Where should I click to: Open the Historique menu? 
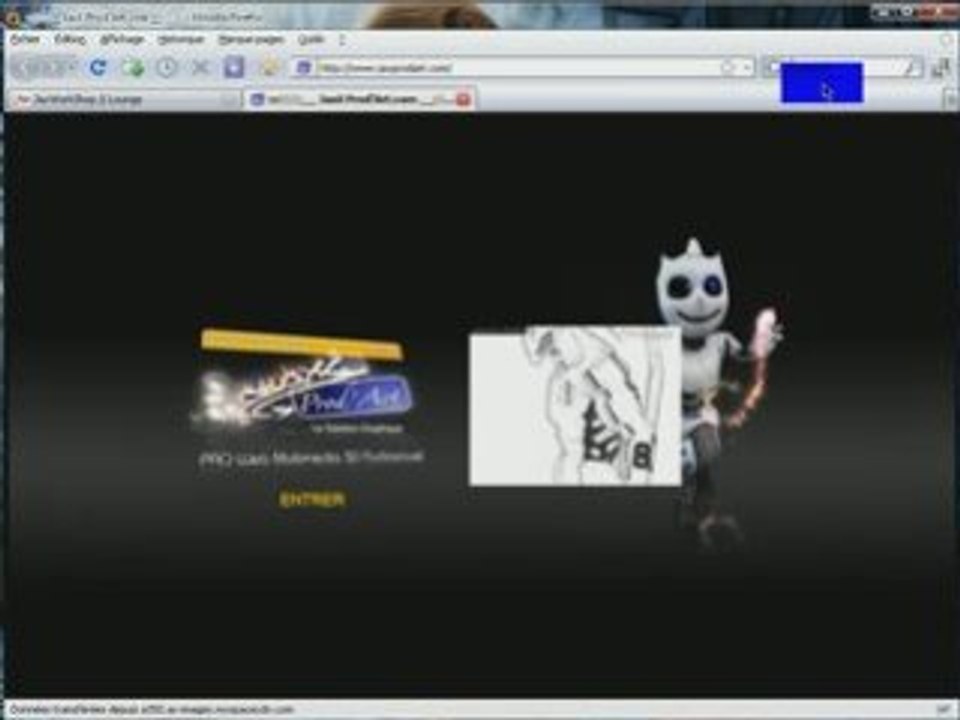181,40
